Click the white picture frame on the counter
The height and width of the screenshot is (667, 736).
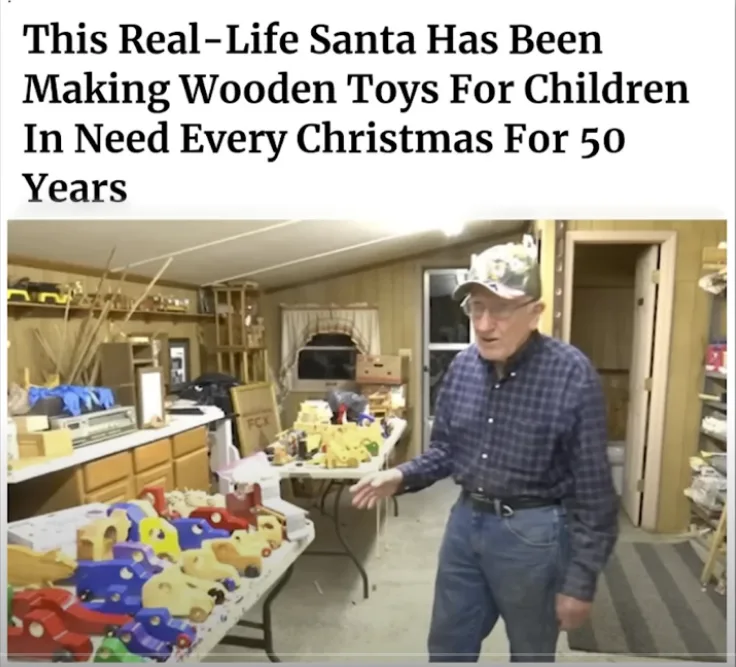151,397
